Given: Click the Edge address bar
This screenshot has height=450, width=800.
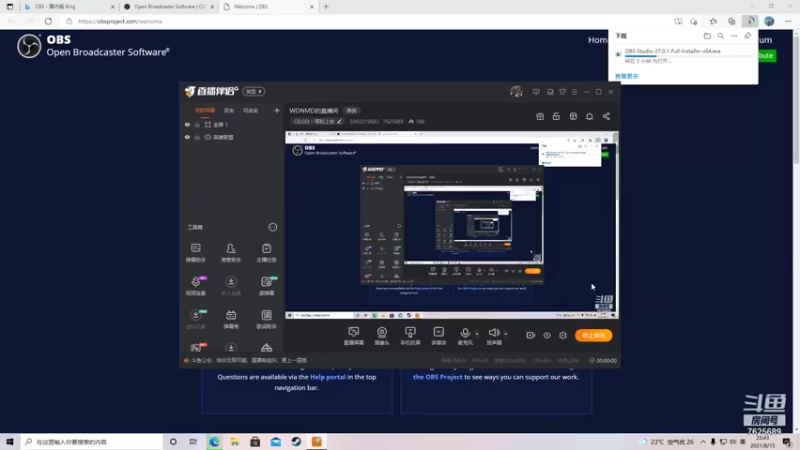Looking at the screenshot, I should coord(365,21).
